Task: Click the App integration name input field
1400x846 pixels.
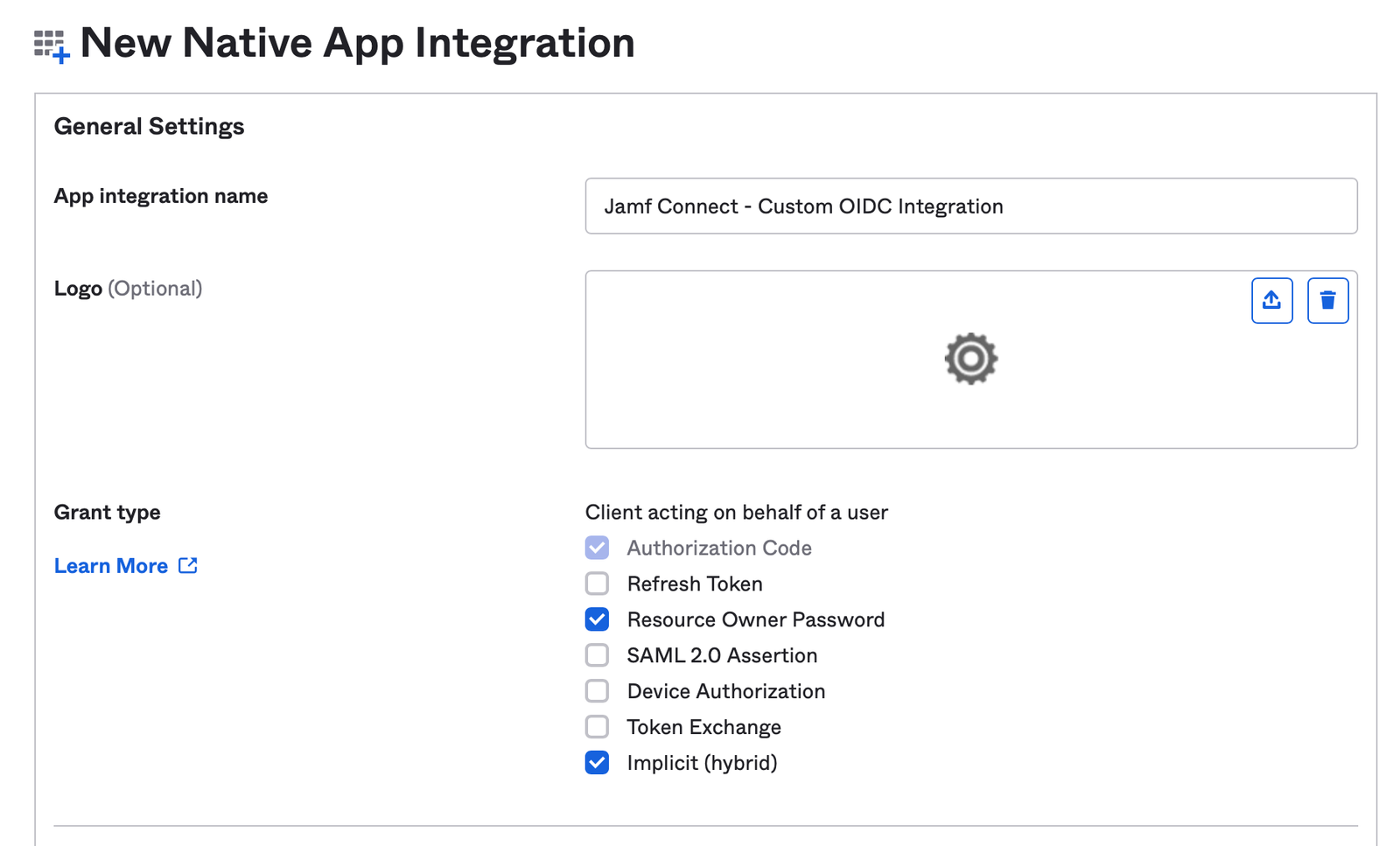Action: 971,206
